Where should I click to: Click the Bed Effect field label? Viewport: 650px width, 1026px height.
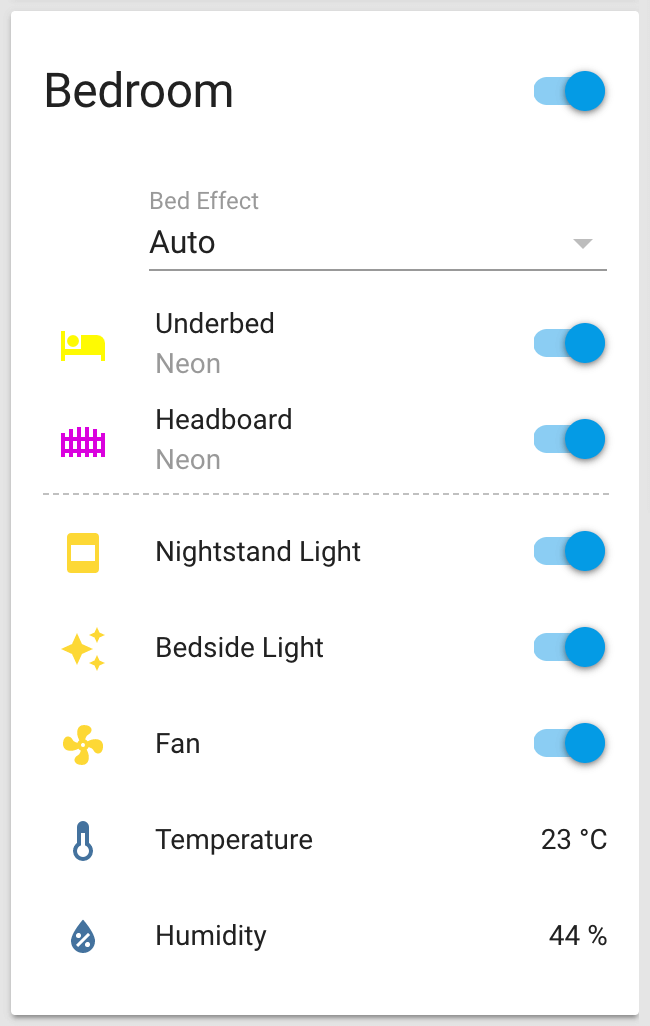point(204,201)
